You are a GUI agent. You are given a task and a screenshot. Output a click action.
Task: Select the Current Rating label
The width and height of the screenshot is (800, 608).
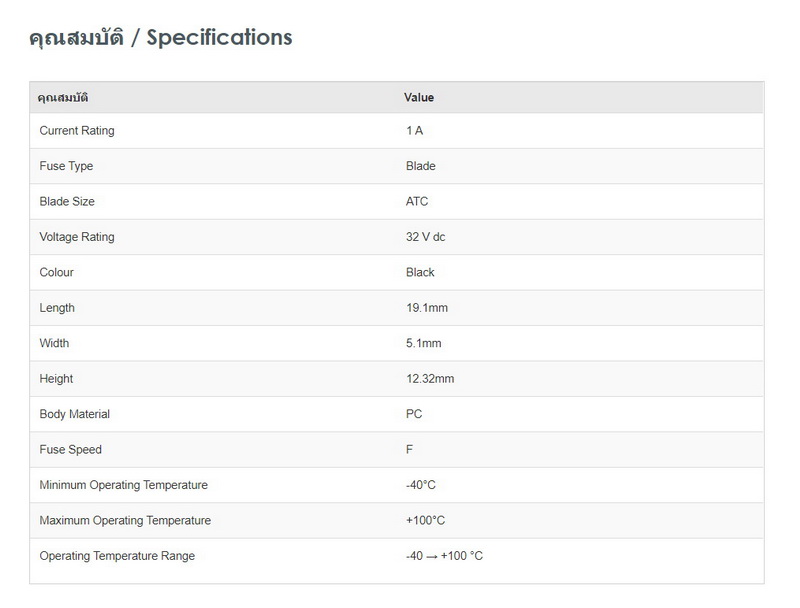coord(77,131)
